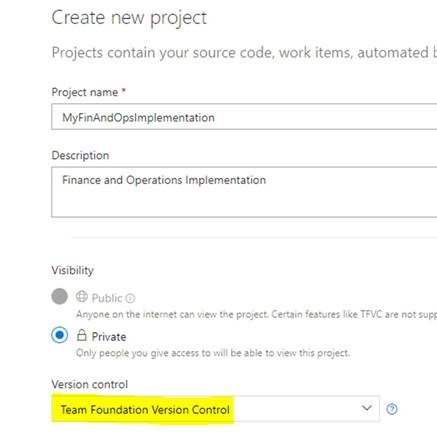The image size is (437, 435).
Task: Click the Create new project heading
Action: click(x=129, y=18)
